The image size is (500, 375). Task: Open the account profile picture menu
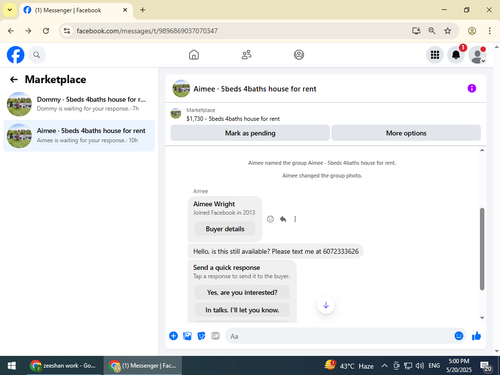coord(477,55)
